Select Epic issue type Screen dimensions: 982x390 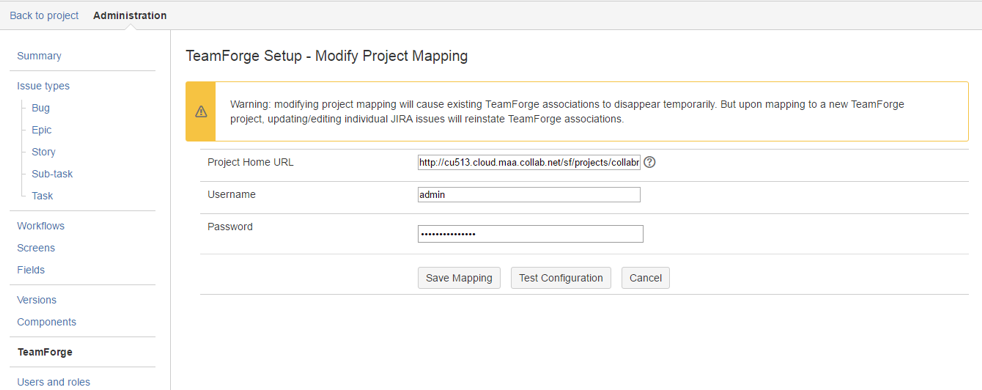tap(41, 130)
